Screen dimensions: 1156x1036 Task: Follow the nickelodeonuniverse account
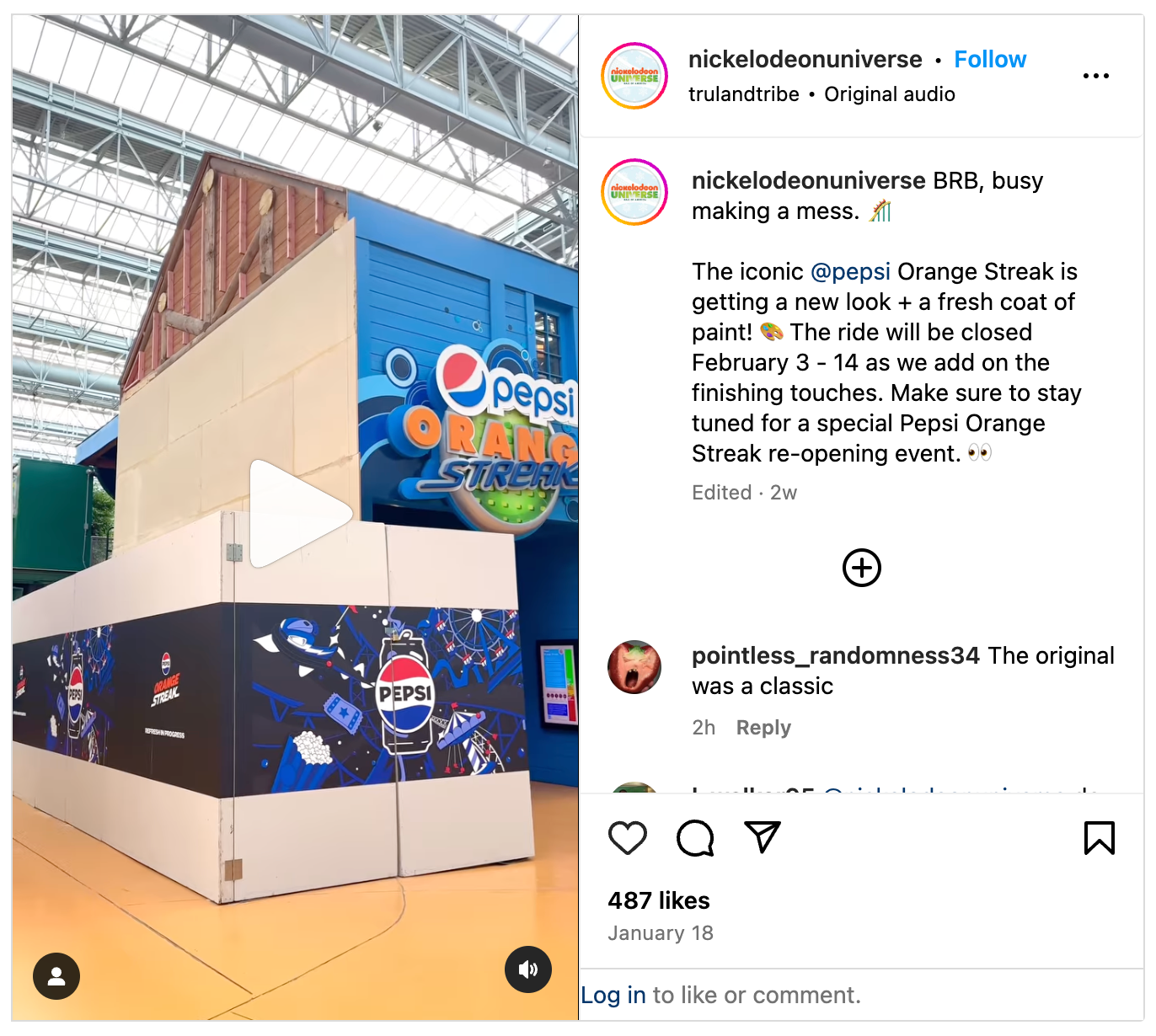coord(990,60)
